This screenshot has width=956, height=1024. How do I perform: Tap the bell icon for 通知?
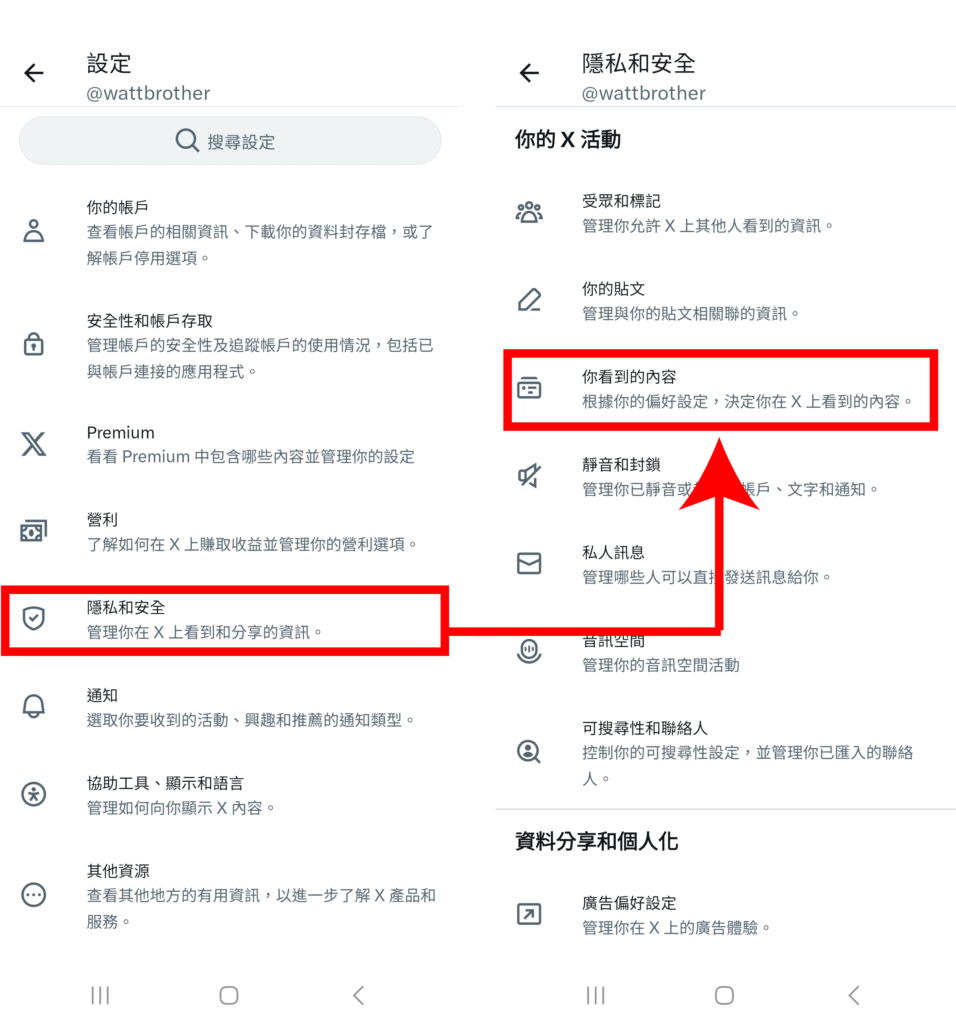[x=34, y=706]
